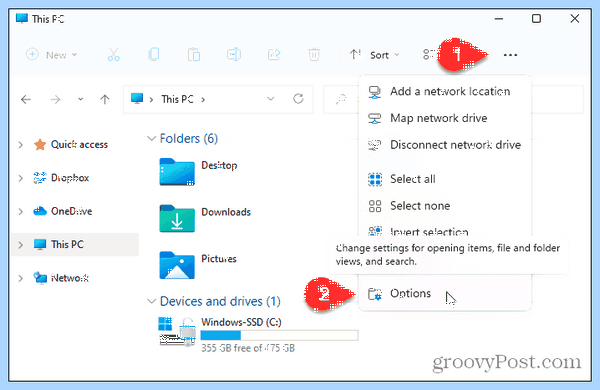Click the OneDrive cloud icon

click(x=40, y=211)
